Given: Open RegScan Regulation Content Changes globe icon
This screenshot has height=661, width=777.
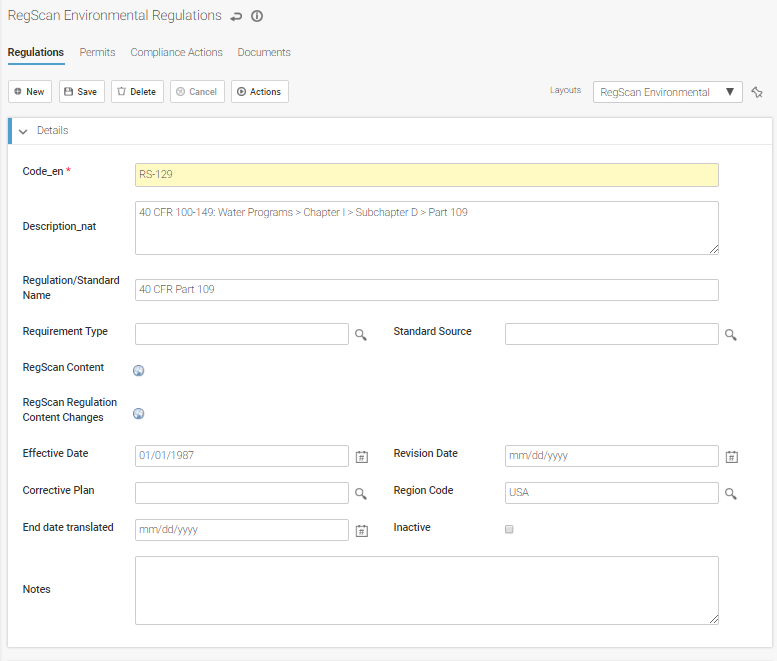Looking at the screenshot, I should click(139, 414).
